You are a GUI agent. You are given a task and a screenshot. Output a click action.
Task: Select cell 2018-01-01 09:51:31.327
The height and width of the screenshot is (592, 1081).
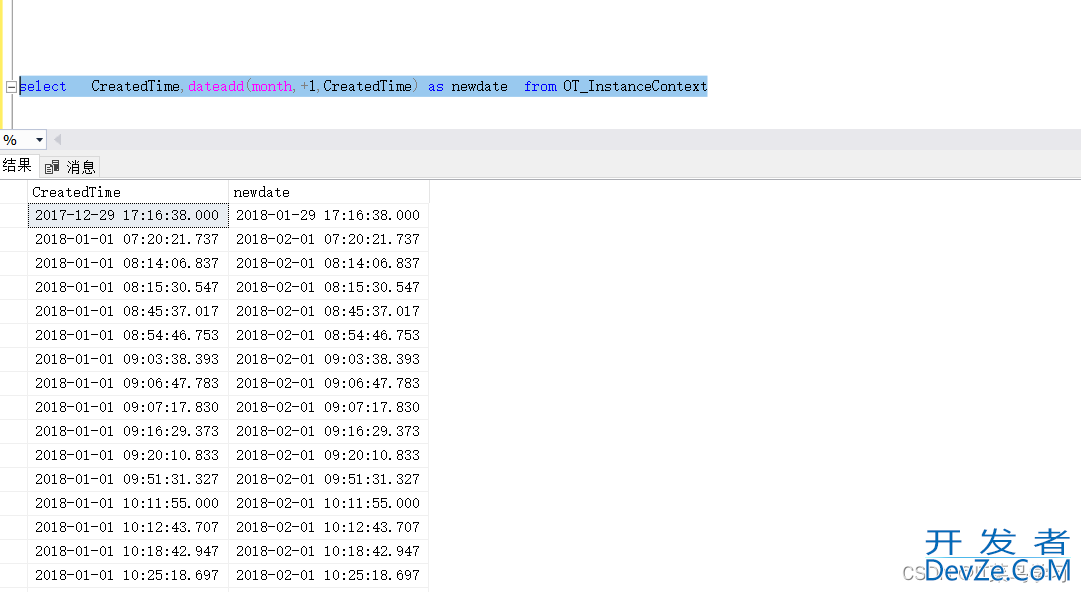click(x=128, y=480)
